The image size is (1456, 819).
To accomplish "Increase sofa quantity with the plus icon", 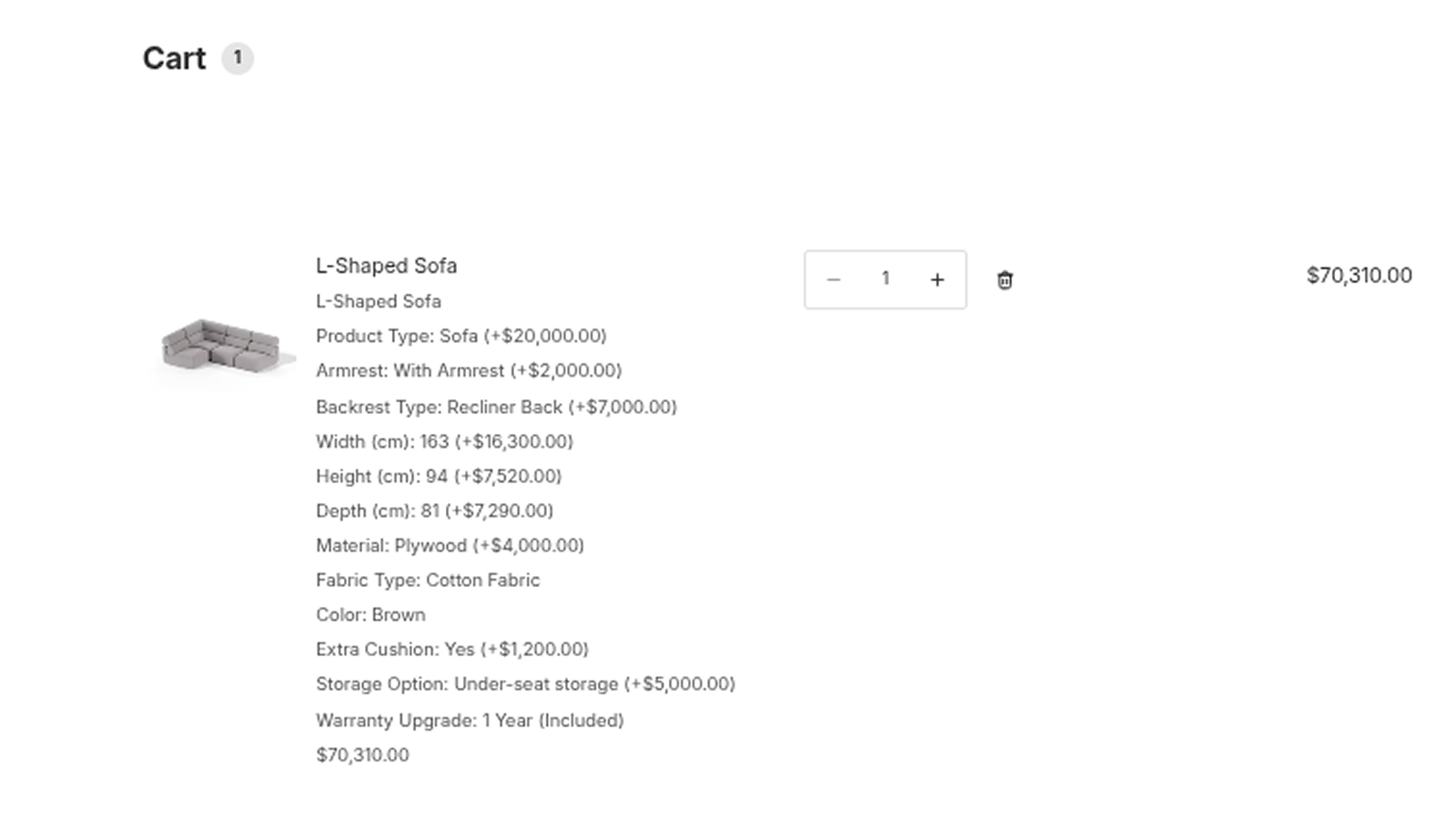I will tap(937, 279).
